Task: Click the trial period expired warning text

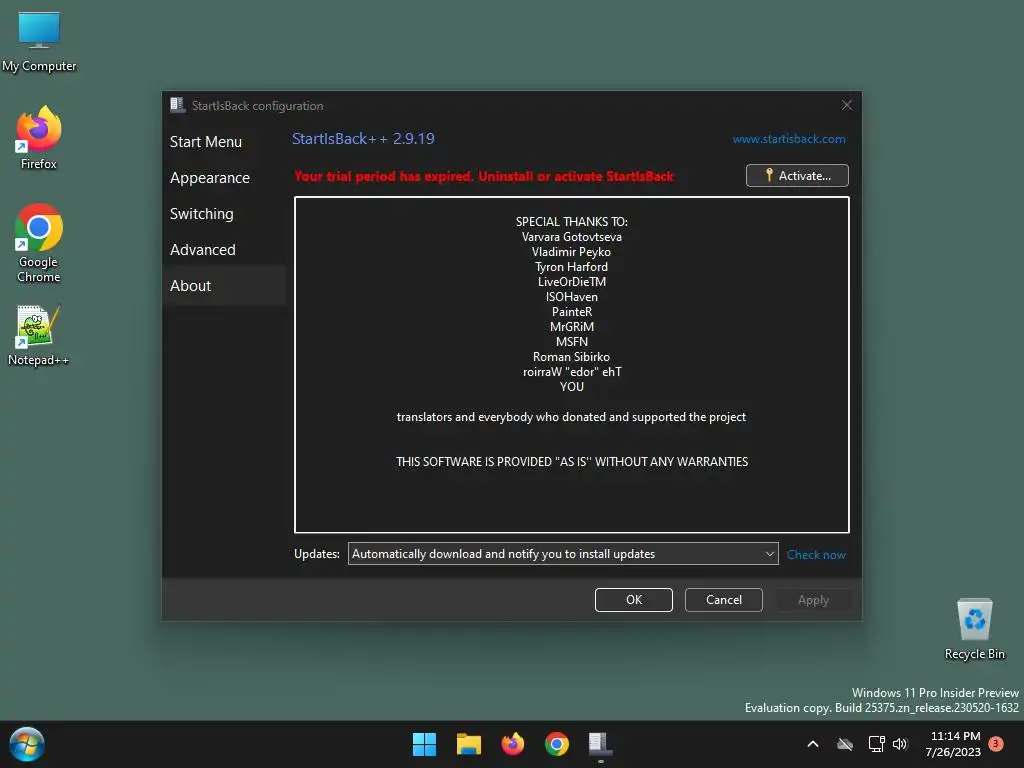Action: tap(484, 176)
